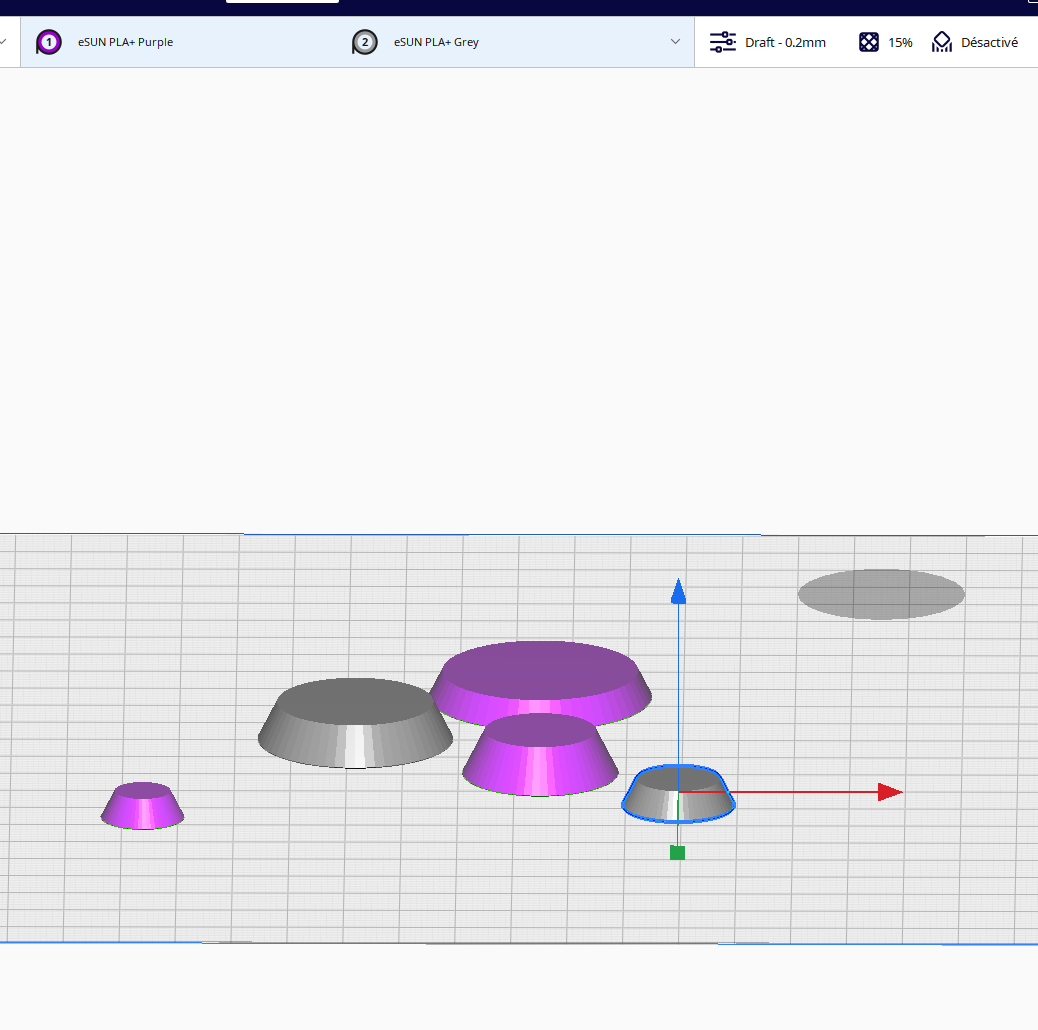Select the small purple cone model
The image size is (1038, 1030).
click(142, 806)
